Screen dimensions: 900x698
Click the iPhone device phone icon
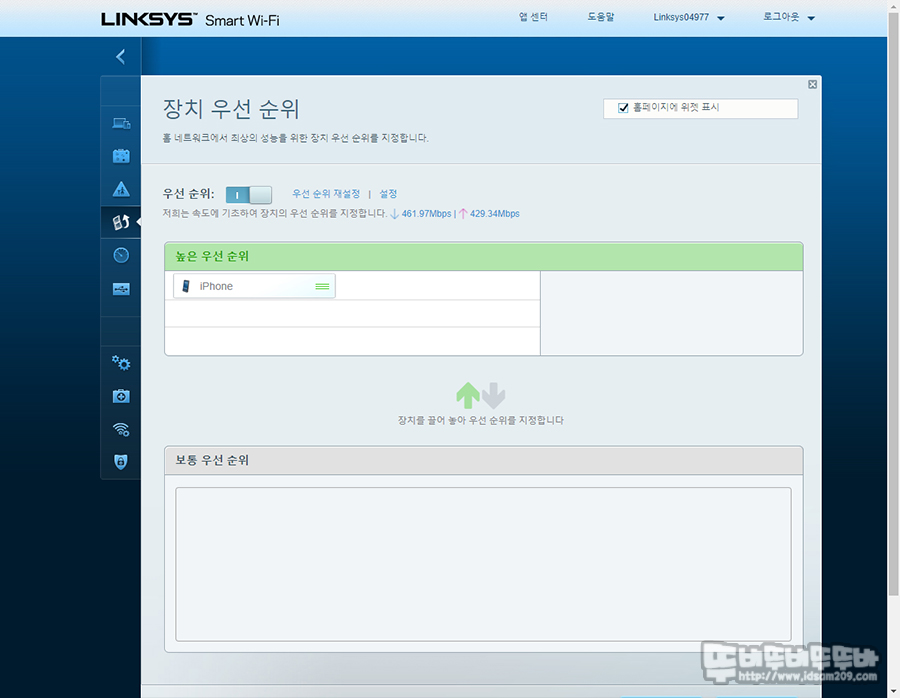[186, 286]
